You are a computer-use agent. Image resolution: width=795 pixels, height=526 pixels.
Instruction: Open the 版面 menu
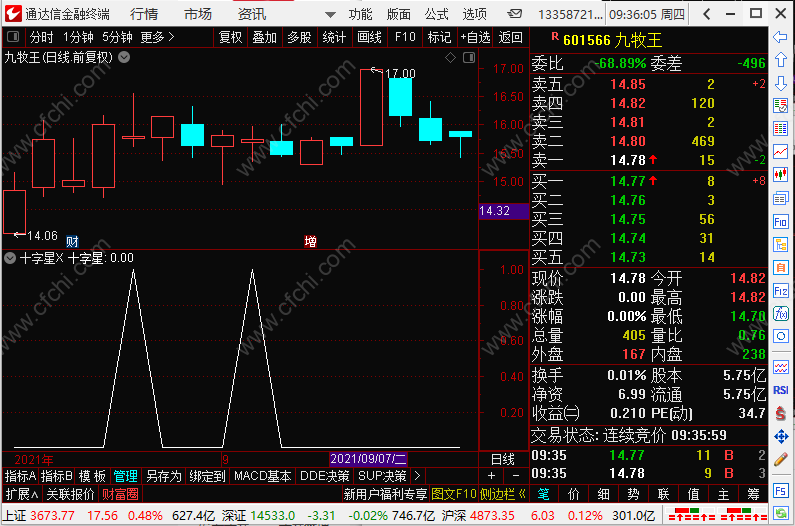[x=399, y=14]
